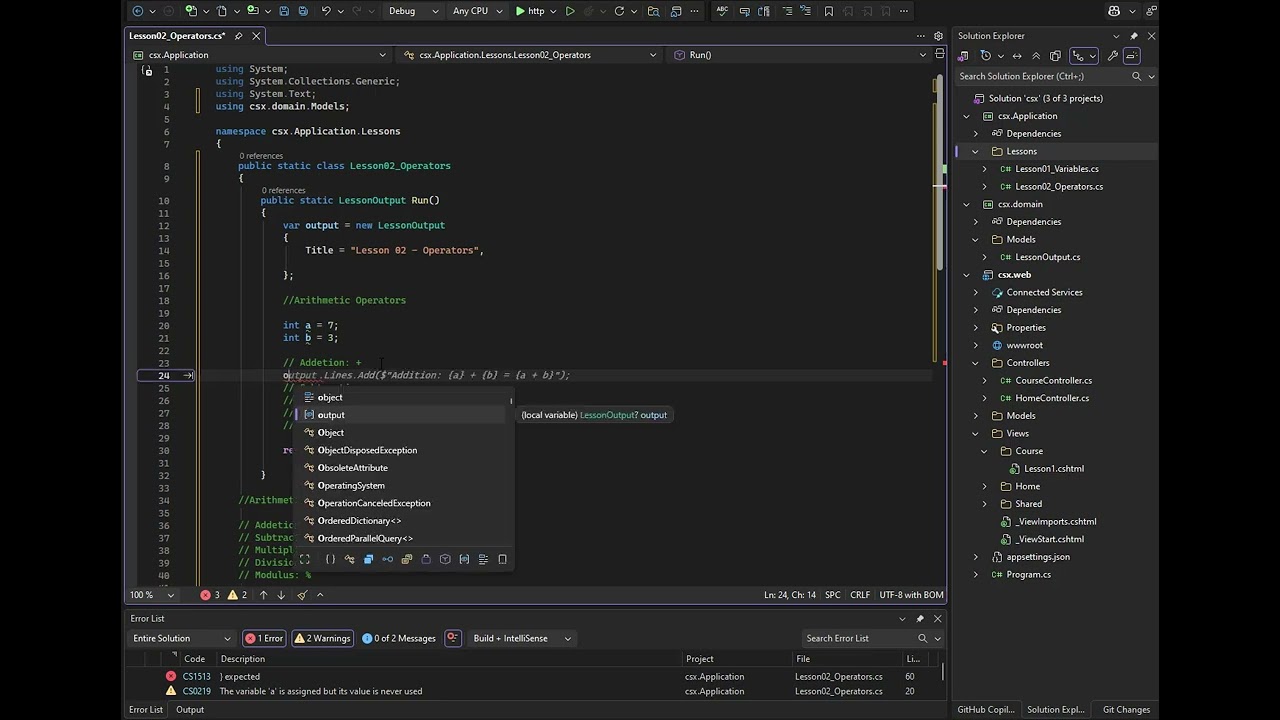Screen dimensions: 1280x720
Task: Collapse the Lessons folder in Solution Explorer
Action: 975,151
